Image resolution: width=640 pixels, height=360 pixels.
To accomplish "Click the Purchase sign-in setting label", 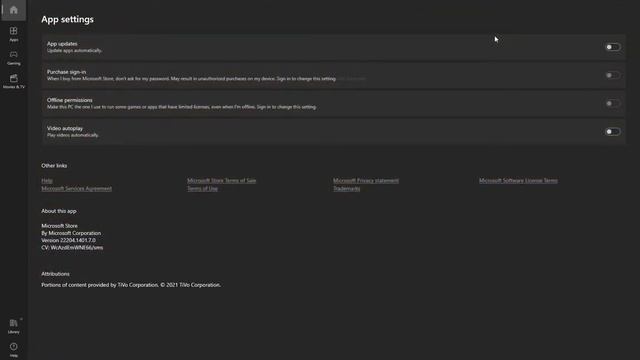I will click(67, 72).
